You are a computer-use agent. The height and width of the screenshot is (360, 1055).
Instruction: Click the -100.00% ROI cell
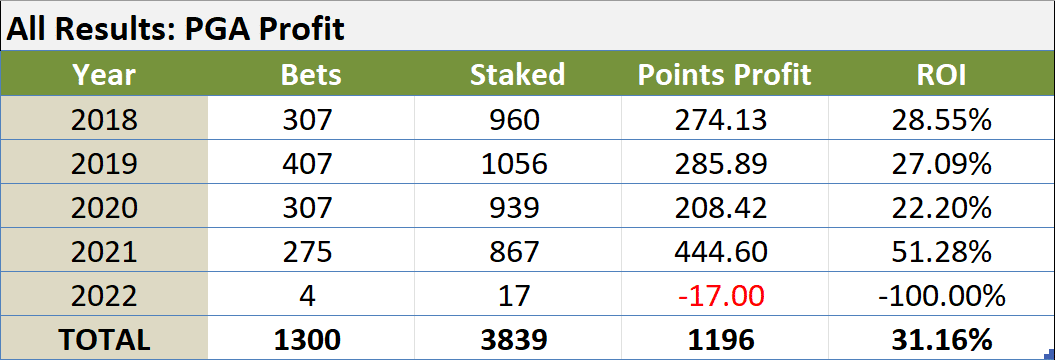point(941,295)
